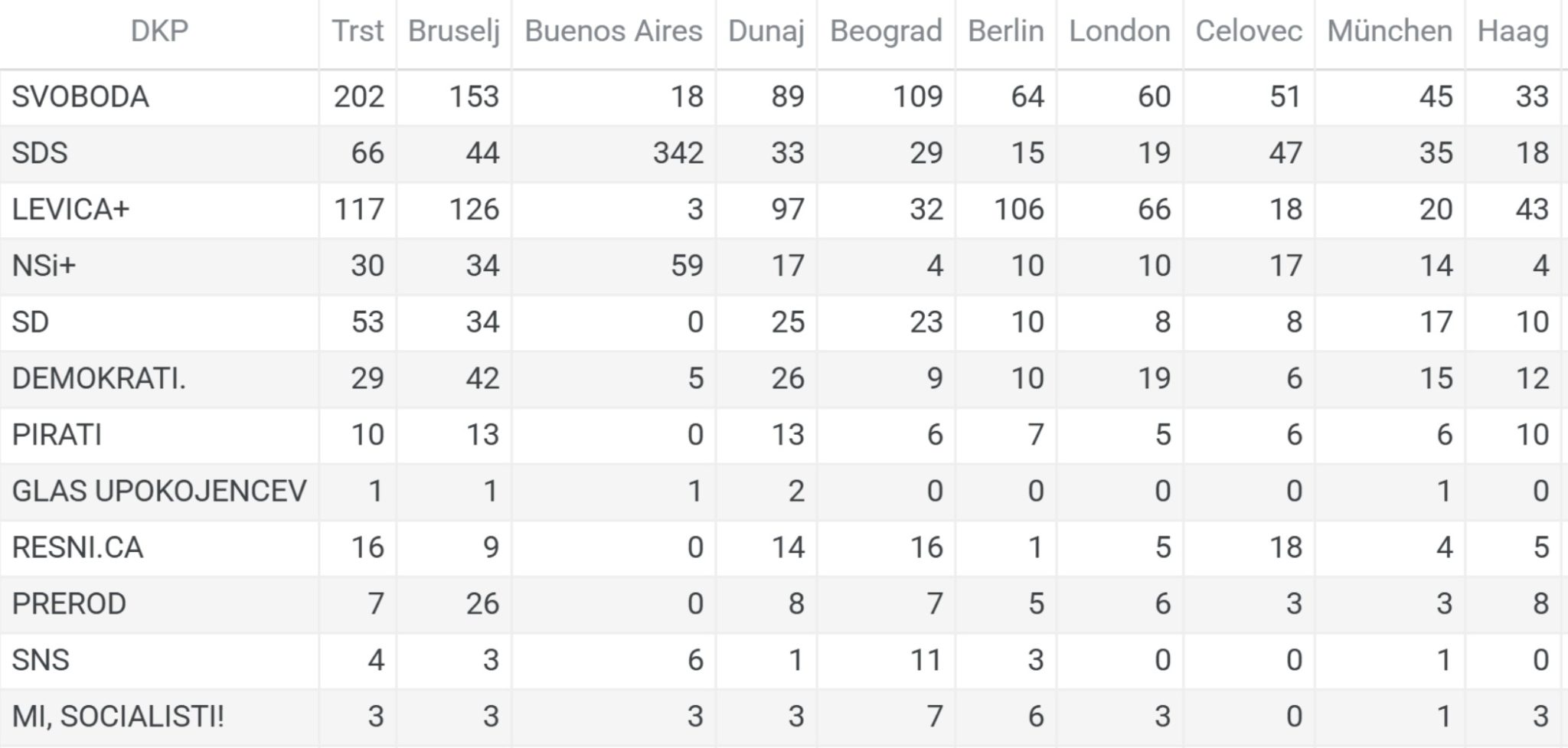The height and width of the screenshot is (748, 1568).
Task: Select the Haag column header
Action: 1513,31
